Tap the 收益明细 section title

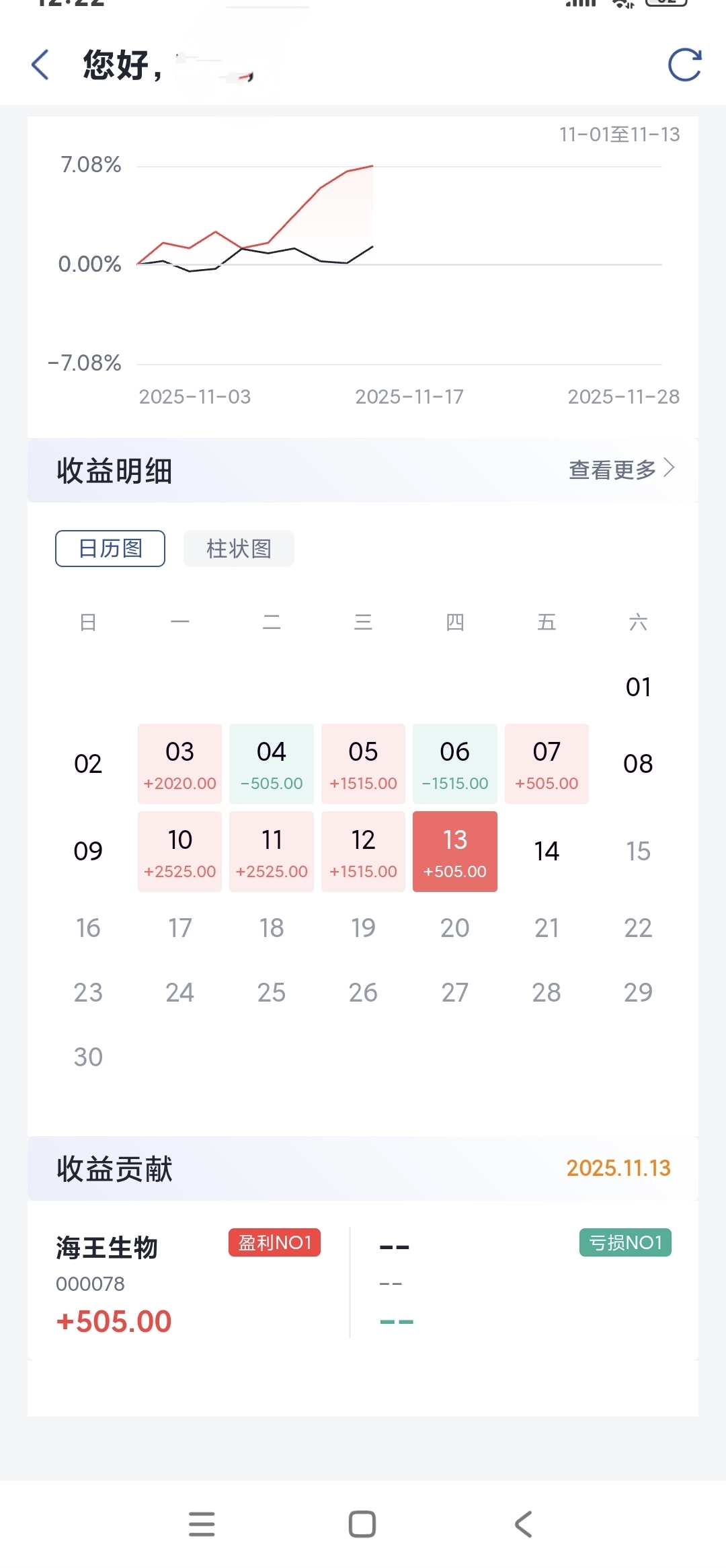(x=114, y=470)
